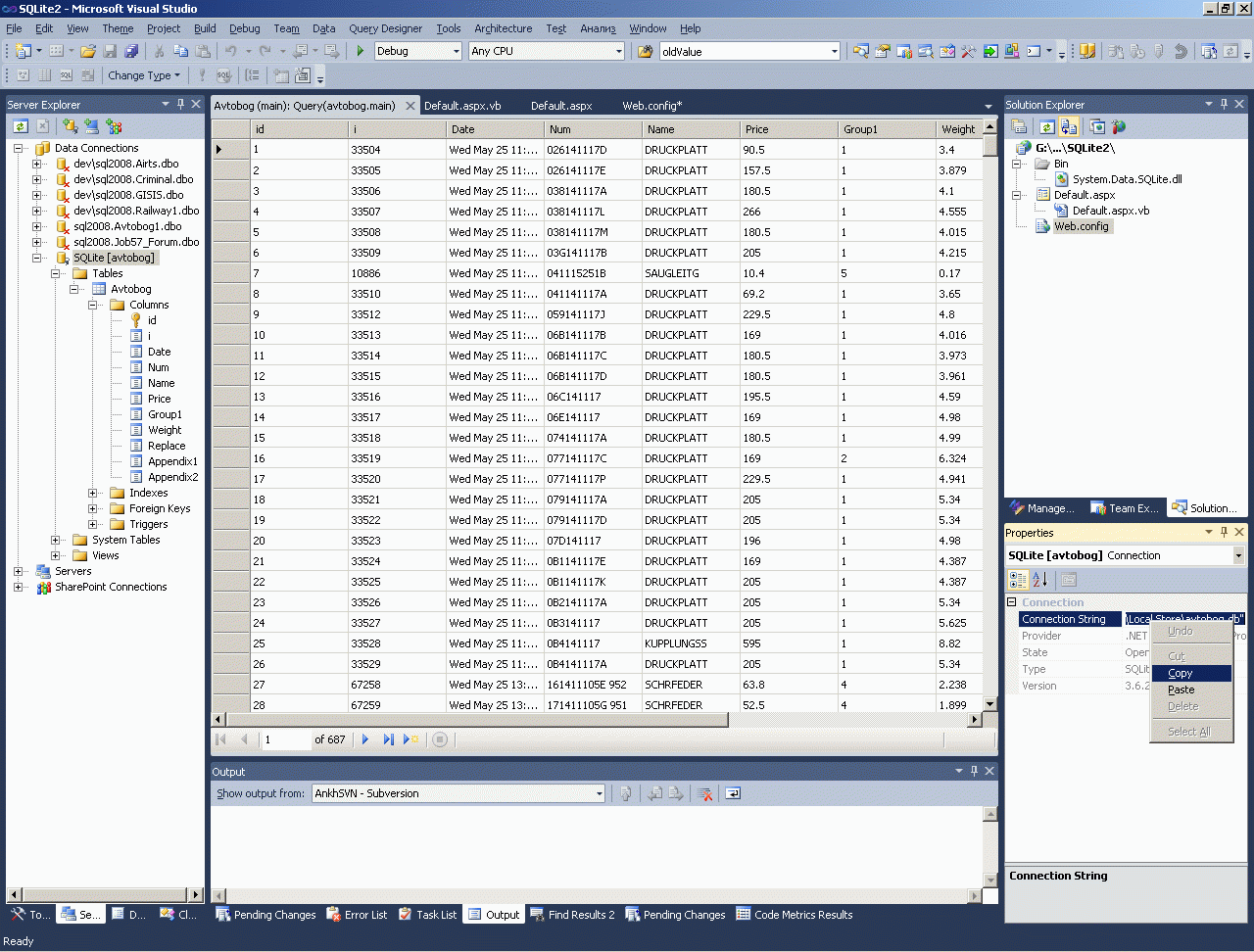
Task: Select the Price column in Server Explorer
Action: click(x=159, y=399)
